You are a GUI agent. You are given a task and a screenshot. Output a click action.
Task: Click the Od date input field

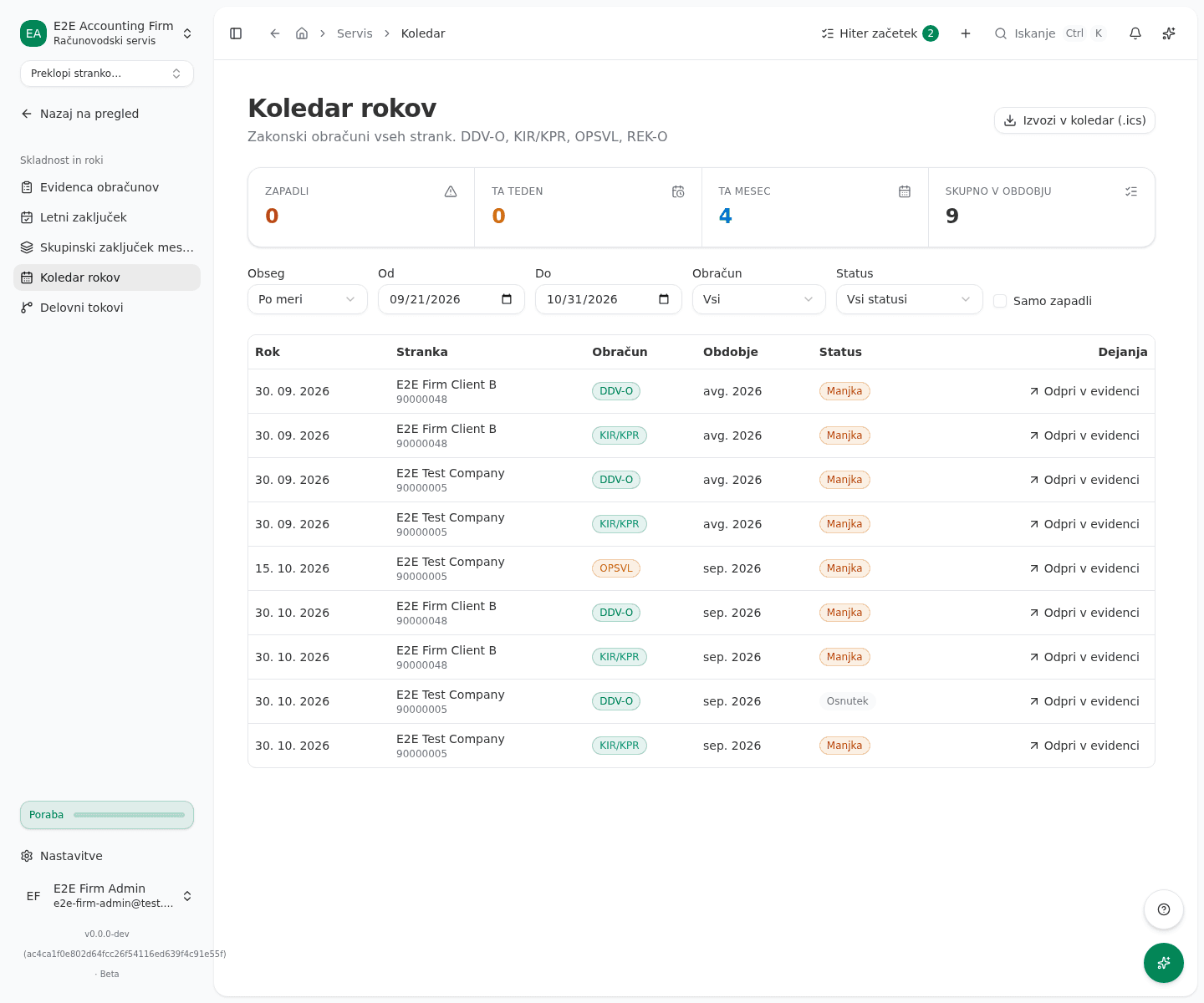tap(451, 299)
